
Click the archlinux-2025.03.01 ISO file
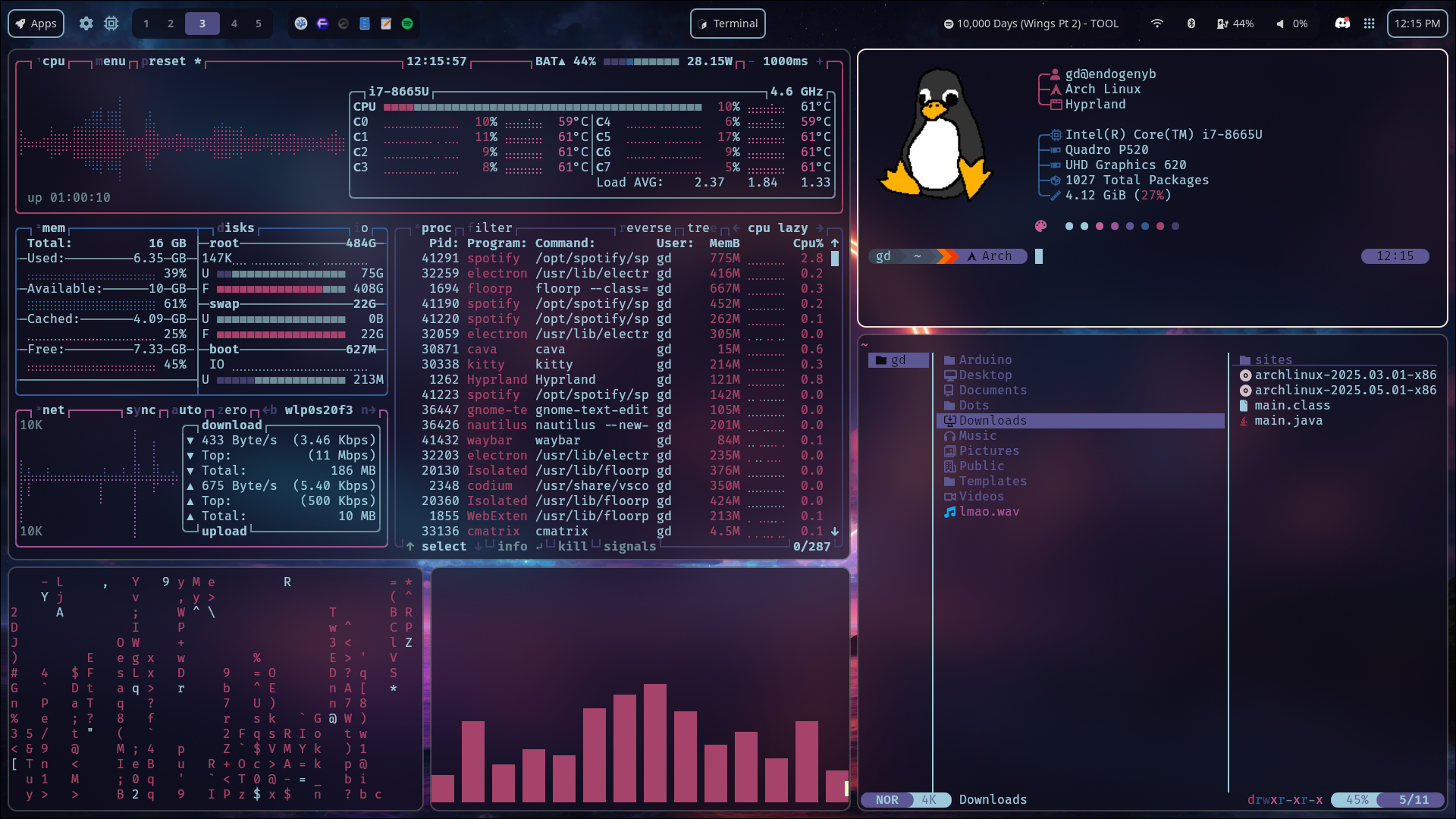click(1338, 375)
